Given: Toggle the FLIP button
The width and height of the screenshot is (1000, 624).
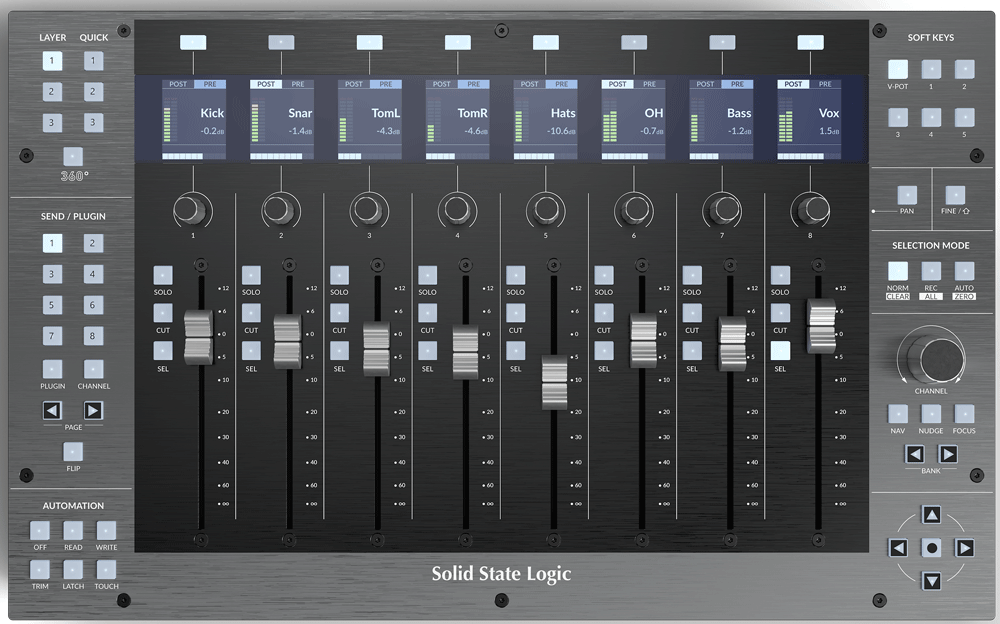Looking at the screenshot, I should click(73, 452).
